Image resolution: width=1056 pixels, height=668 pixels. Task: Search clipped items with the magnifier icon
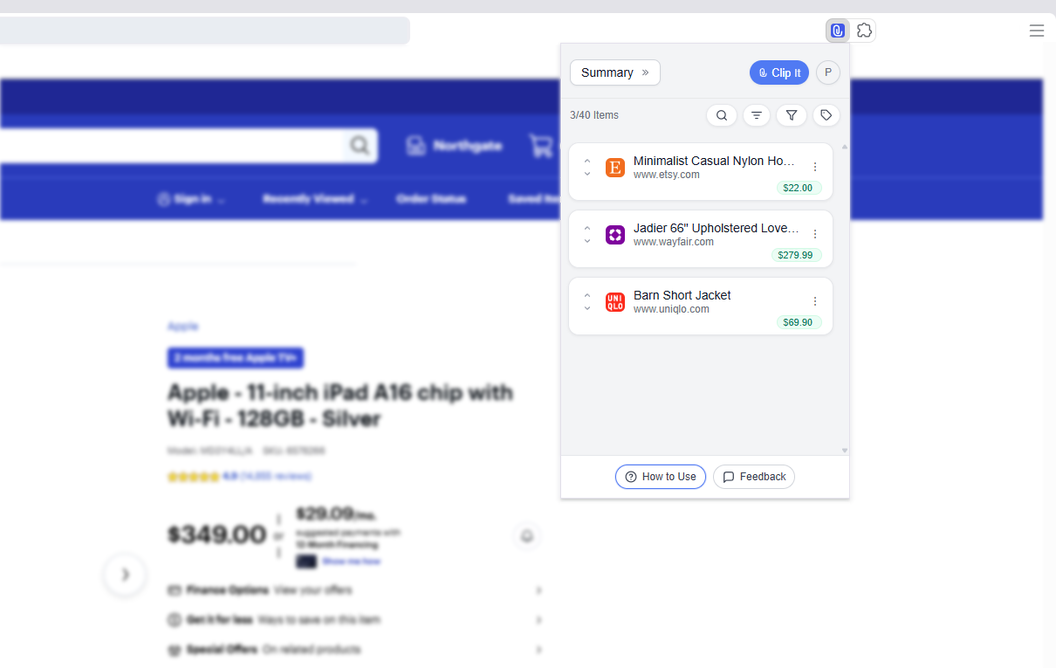coord(721,115)
